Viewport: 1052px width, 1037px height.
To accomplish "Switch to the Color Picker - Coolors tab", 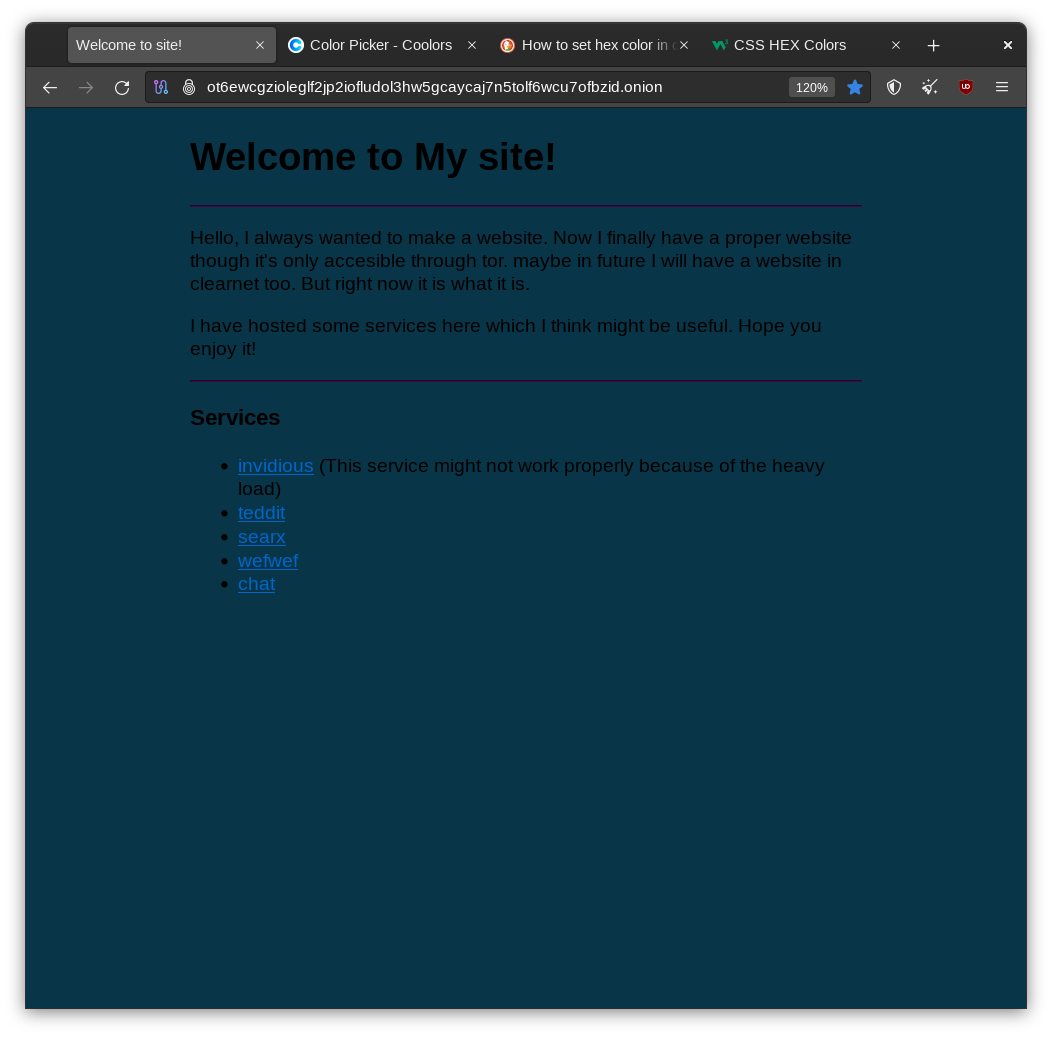I will pos(380,45).
